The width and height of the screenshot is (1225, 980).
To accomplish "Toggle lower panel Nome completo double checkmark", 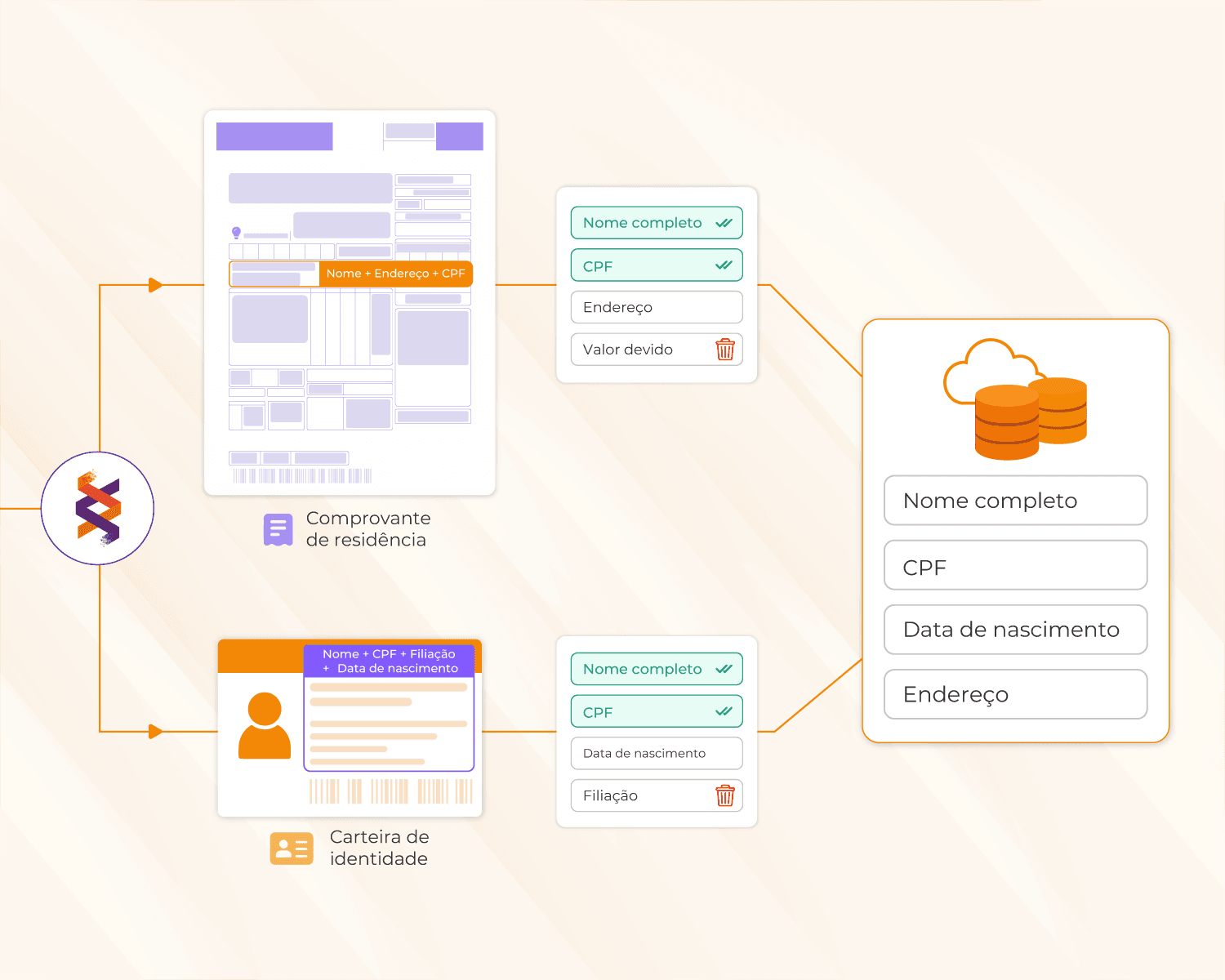I will 724,669.
